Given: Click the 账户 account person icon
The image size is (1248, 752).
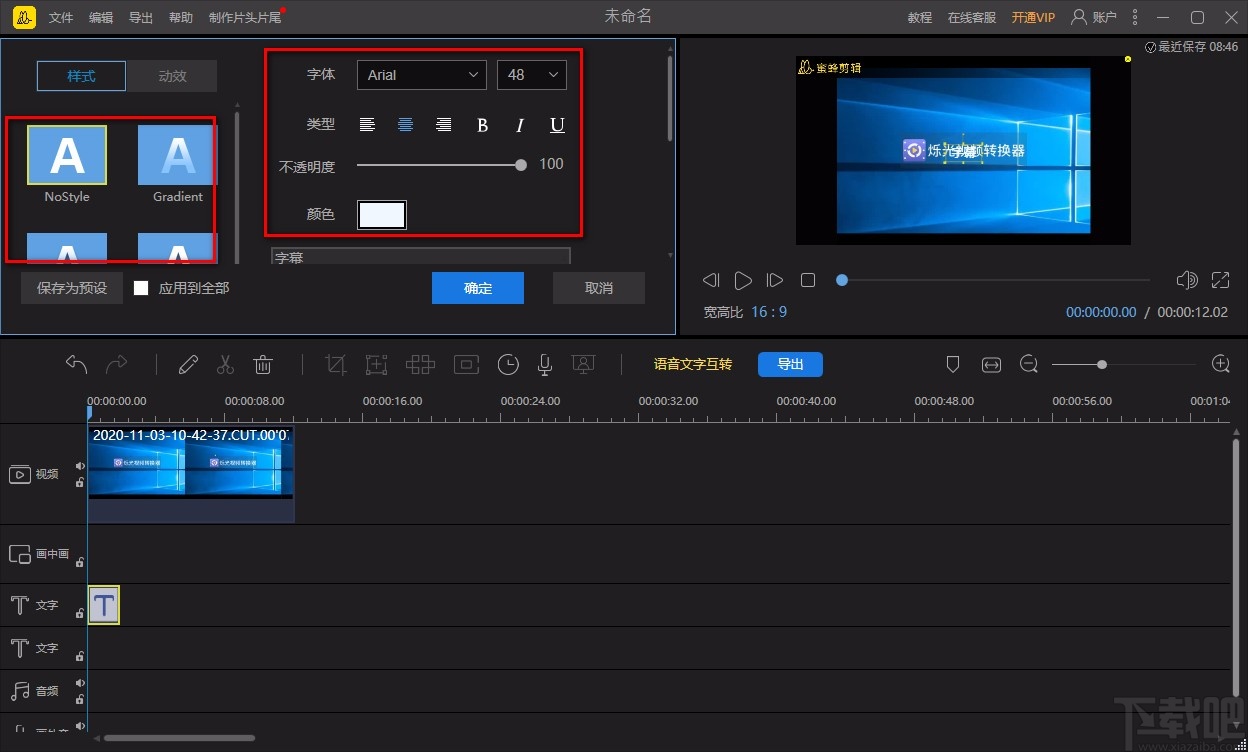Looking at the screenshot, I should coord(1079,17).
